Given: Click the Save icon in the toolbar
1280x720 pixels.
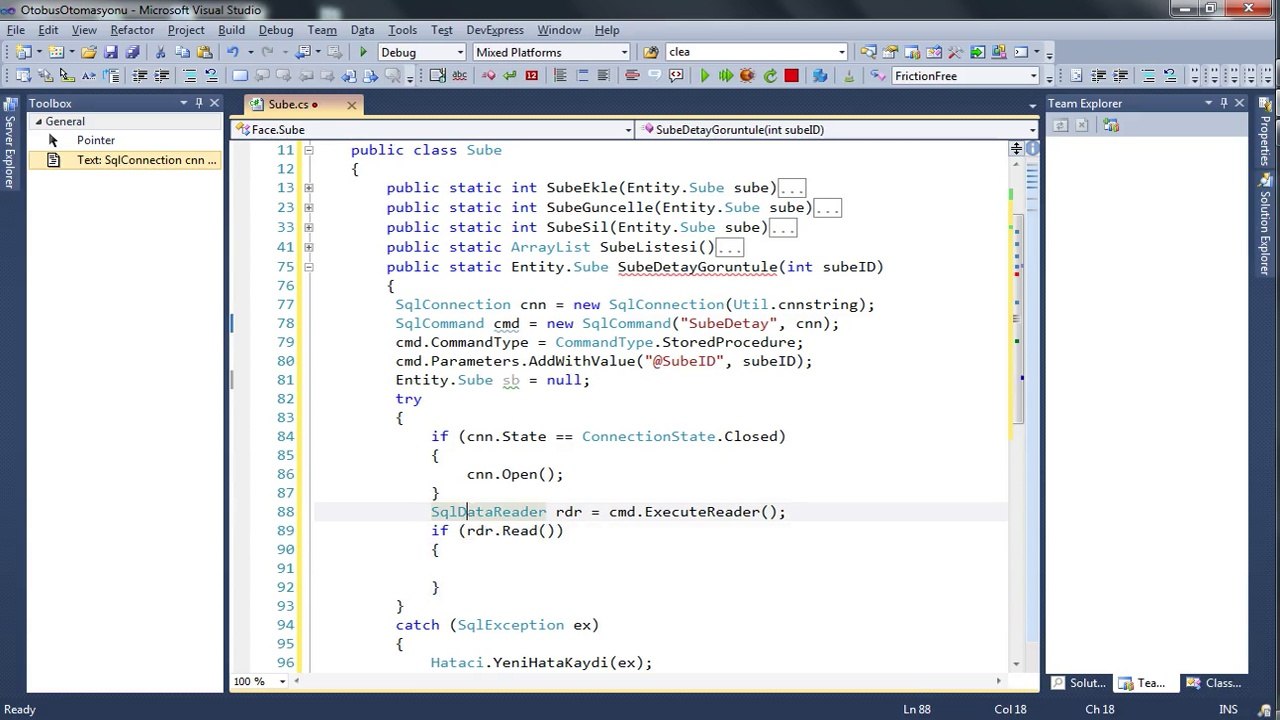Looking at the screenshot, I should tap(111, 52).
